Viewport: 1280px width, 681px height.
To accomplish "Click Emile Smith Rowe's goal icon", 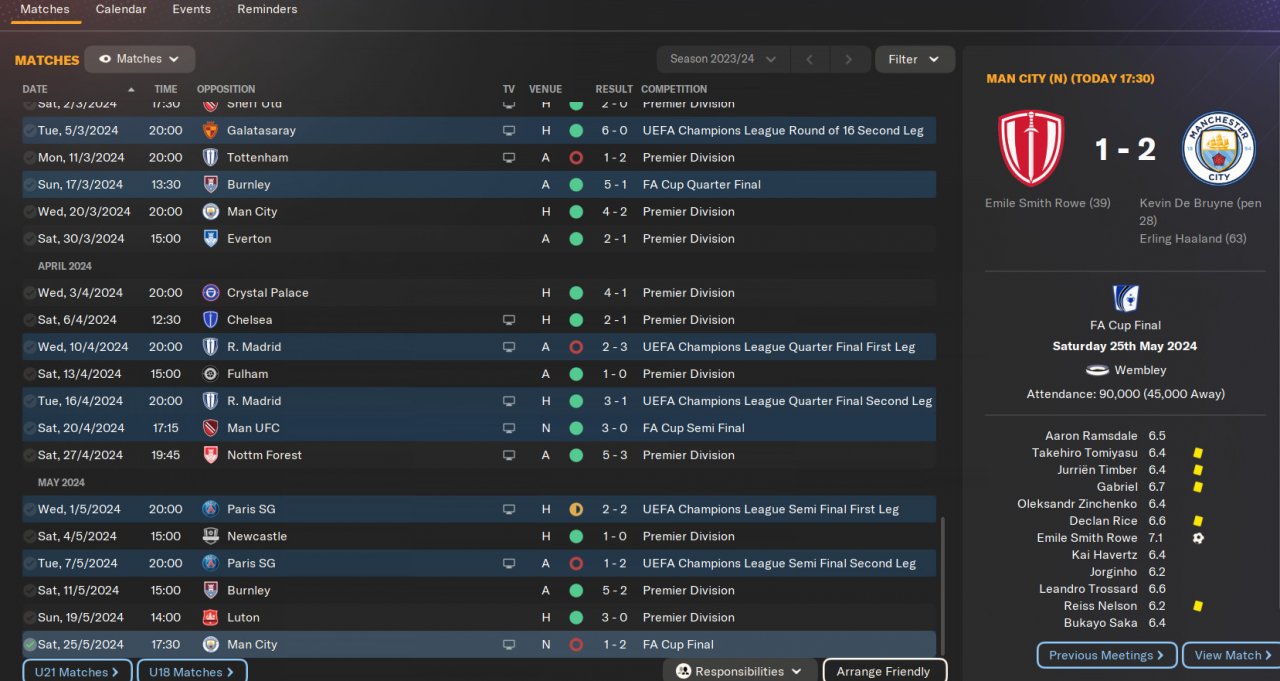I will pos(1198,538).
